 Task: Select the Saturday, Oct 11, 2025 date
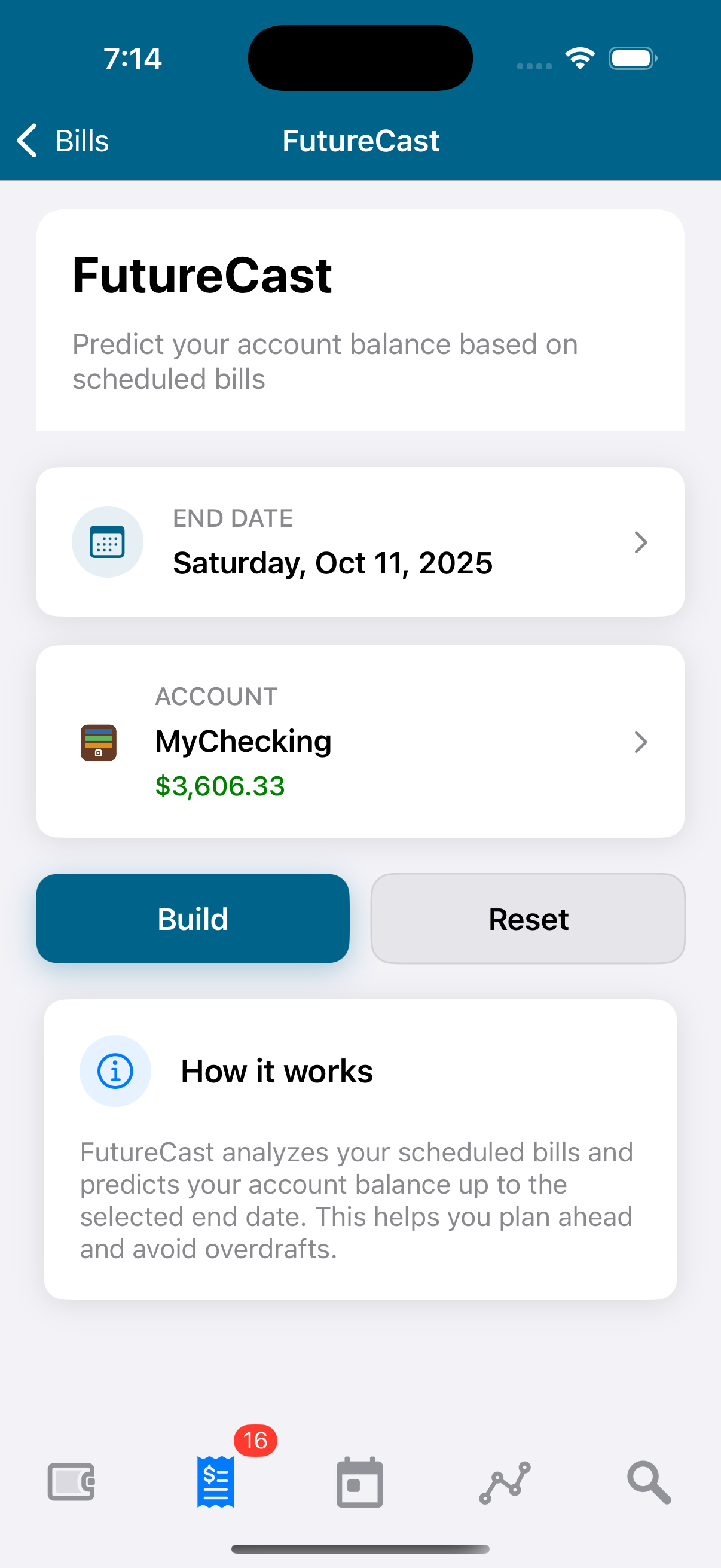click(332, 563)
